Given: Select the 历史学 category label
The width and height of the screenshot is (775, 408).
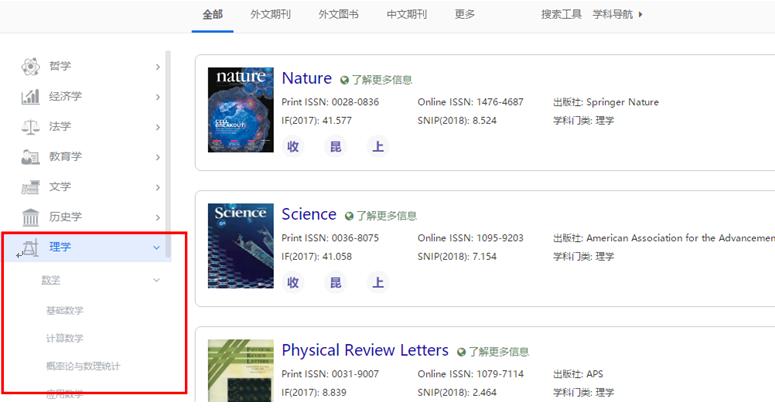Looking at the screenshot, I should coord(65,217).
